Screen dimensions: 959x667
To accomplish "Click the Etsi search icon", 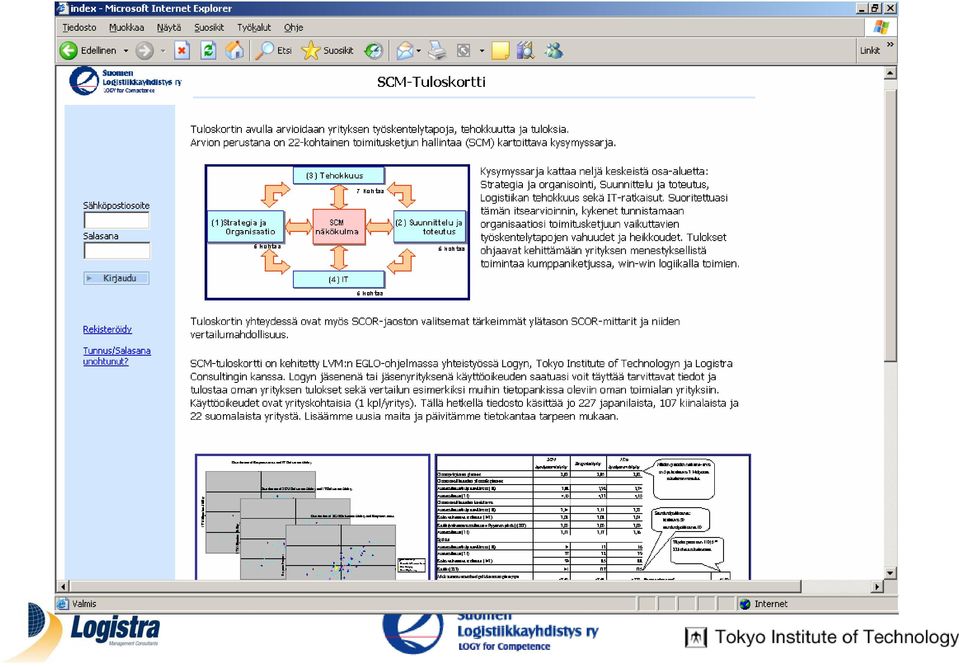I will [273, 51].
